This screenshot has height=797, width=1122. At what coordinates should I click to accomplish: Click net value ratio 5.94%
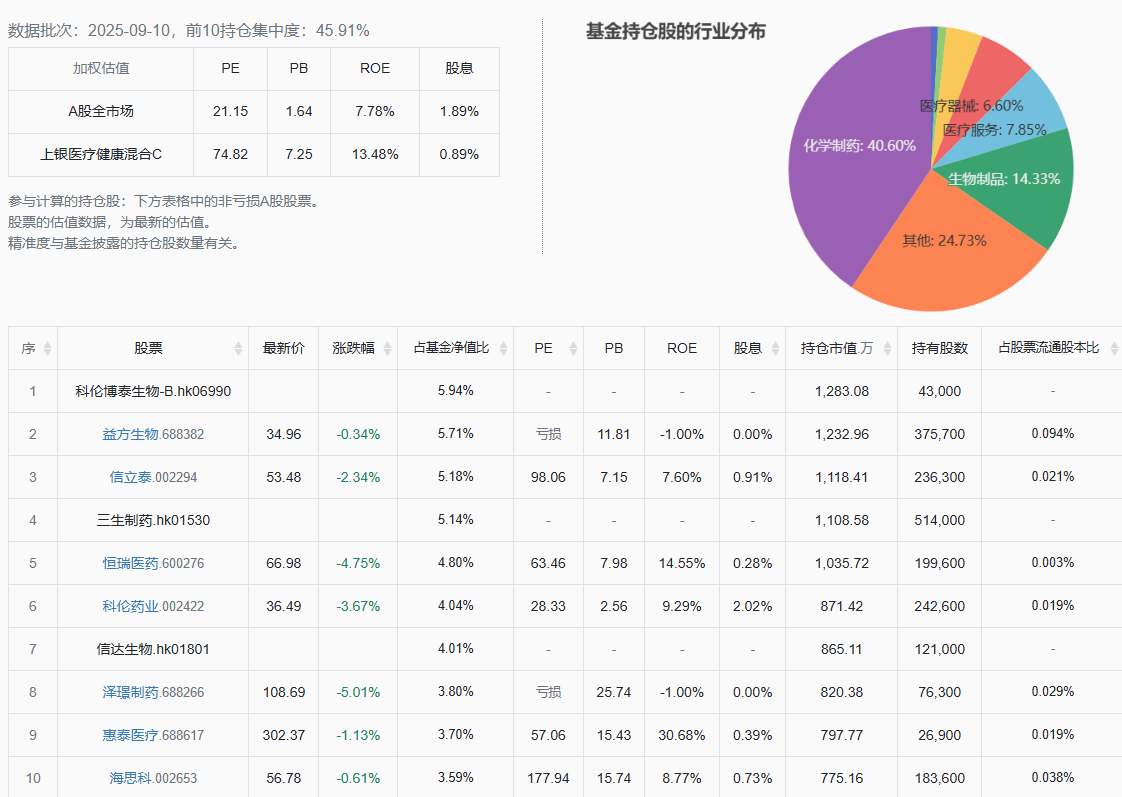pyautogui.click(x=456, y=391)
